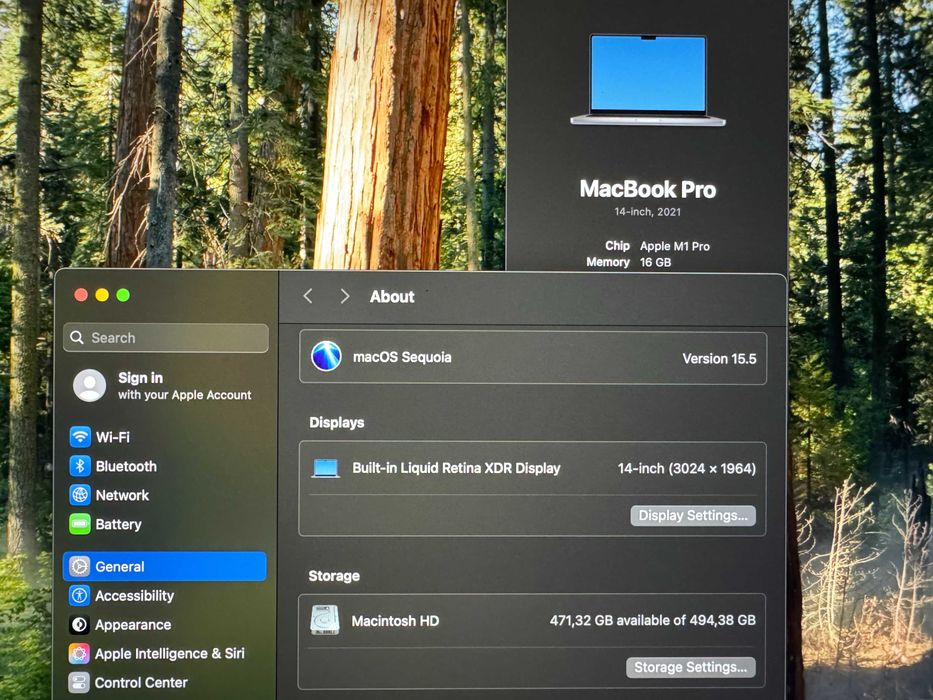Click the macOS Sequoia logo icon
This screenshot has height=700, width=933.
tap(326, 357)
